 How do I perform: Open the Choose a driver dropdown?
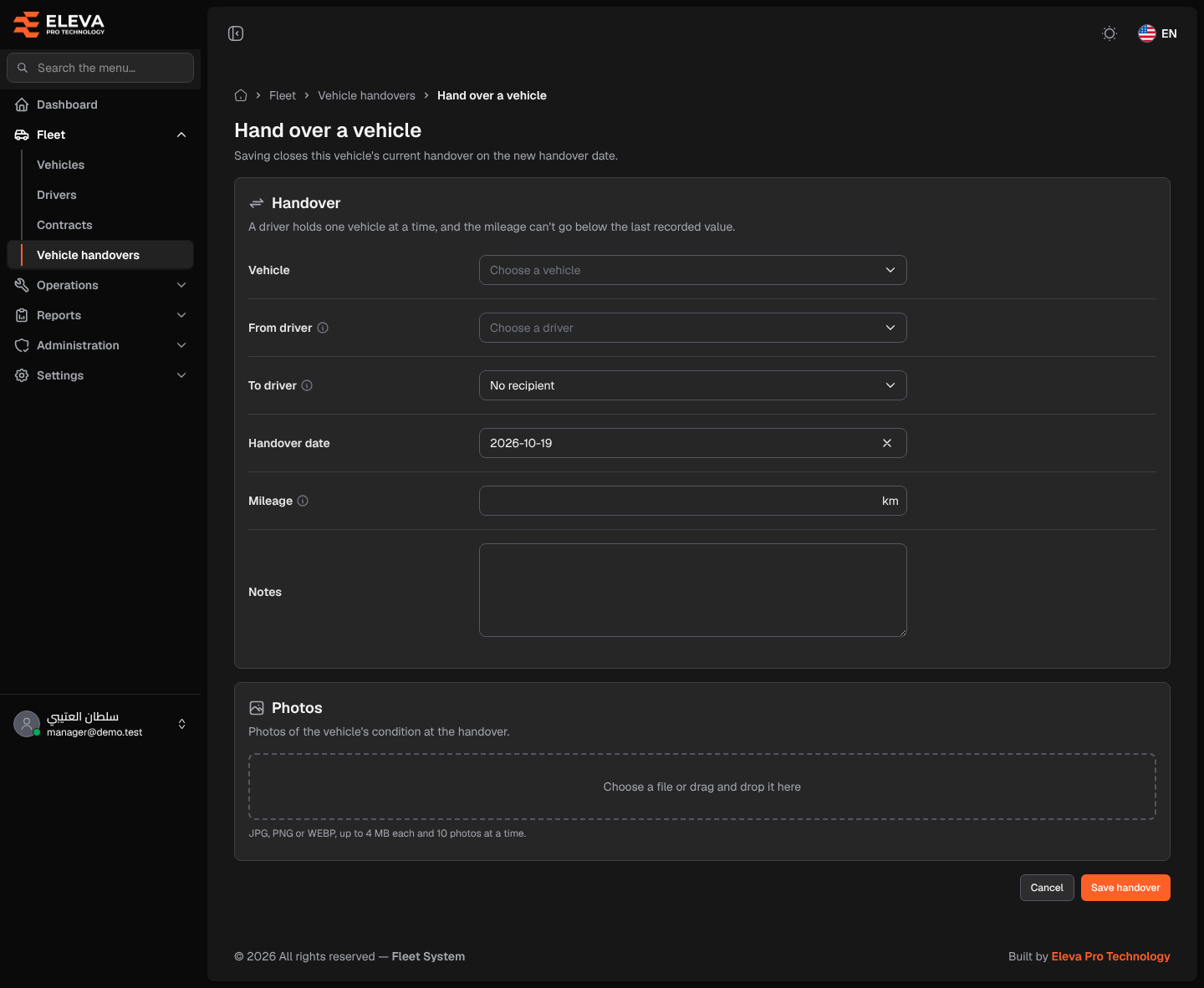click(693, 328)
